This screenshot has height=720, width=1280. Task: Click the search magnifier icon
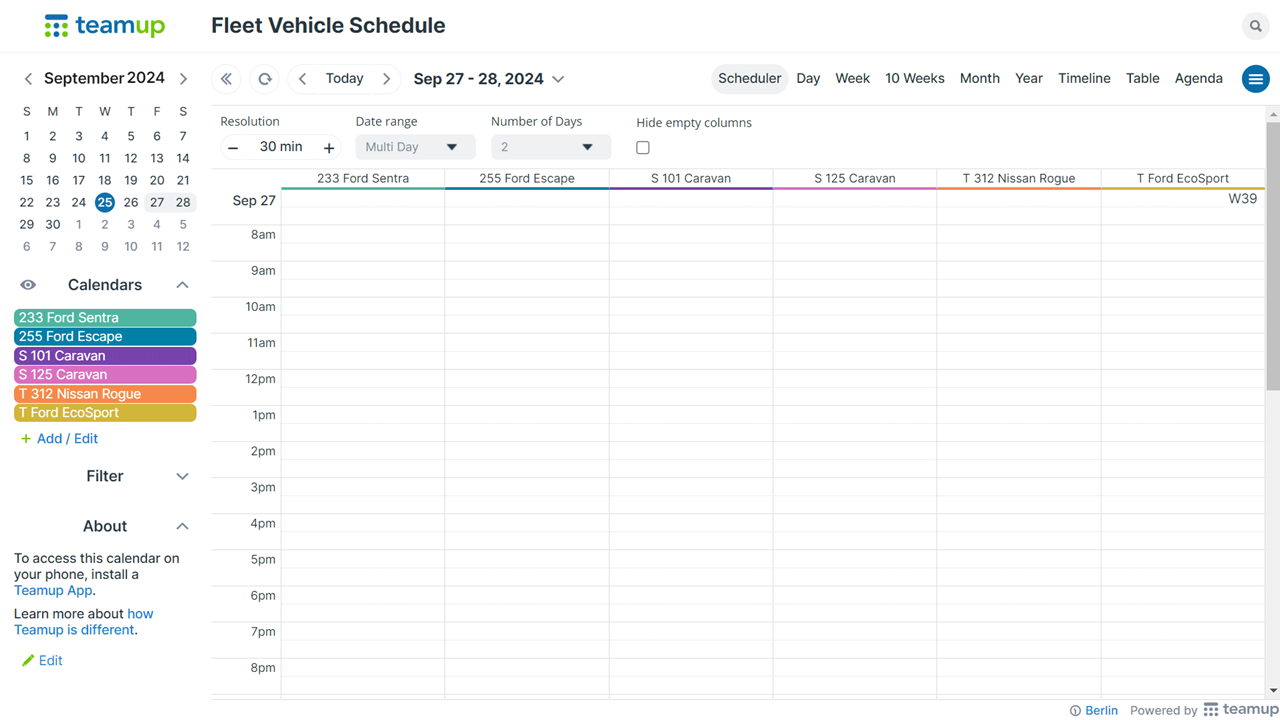coord(1255,26)
